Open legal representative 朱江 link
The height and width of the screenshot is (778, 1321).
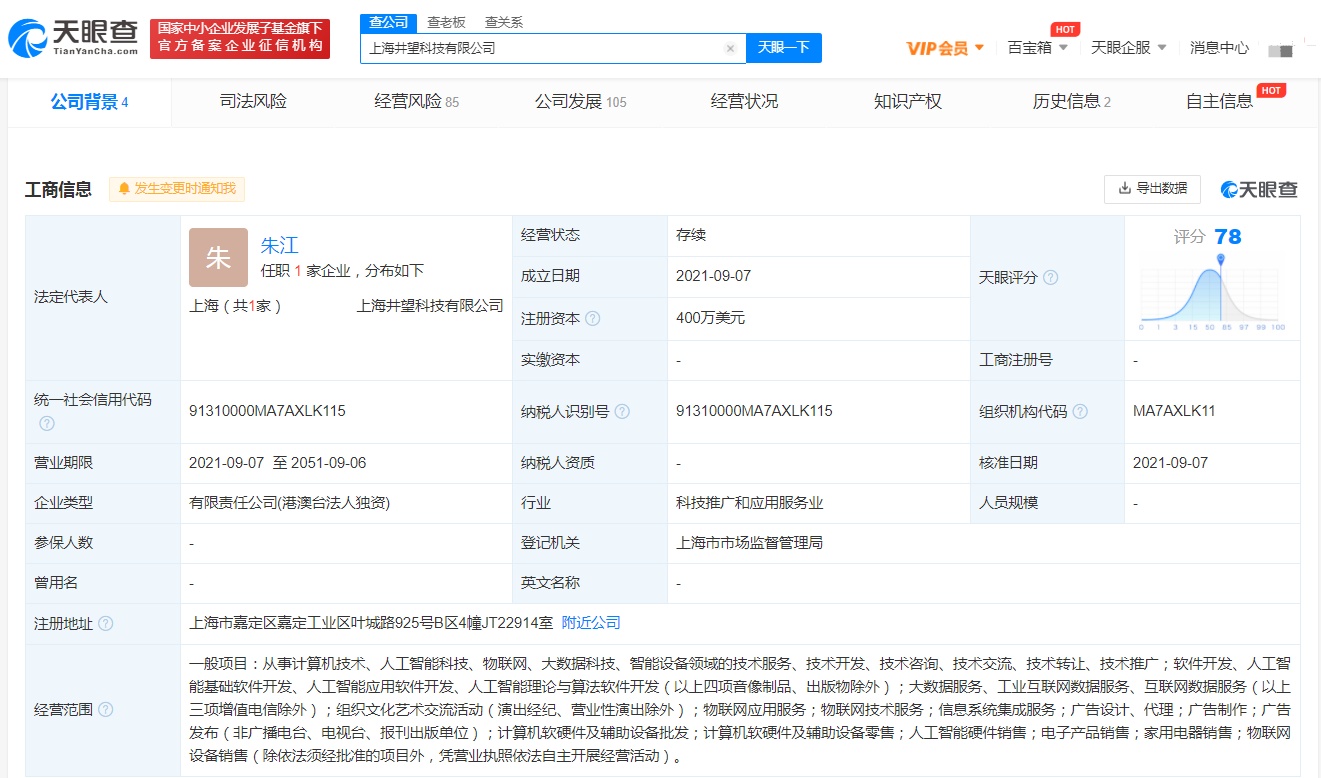[280, 245]
